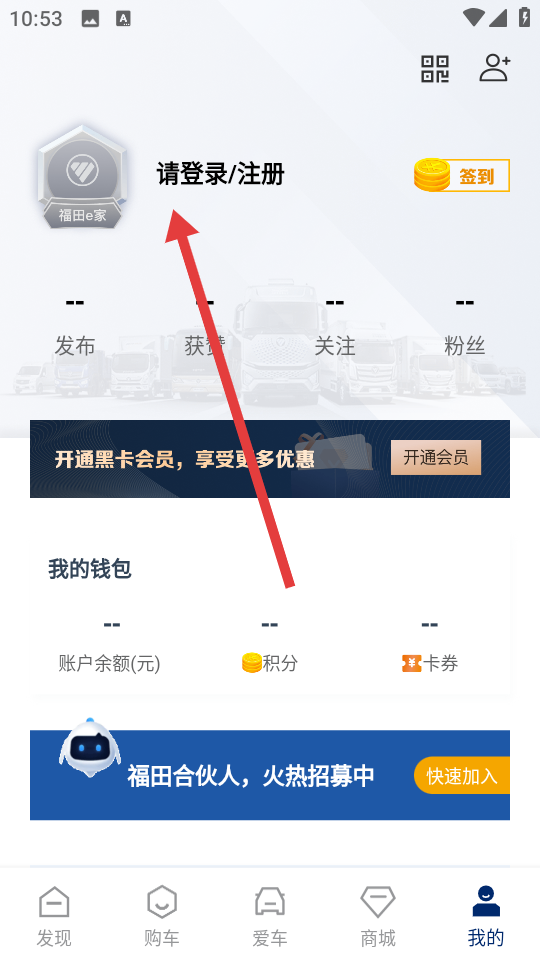The width and height of the screenshot is (540, 960).
Task: Tap the 签到 coin check-in button
Action: point(462,176)
